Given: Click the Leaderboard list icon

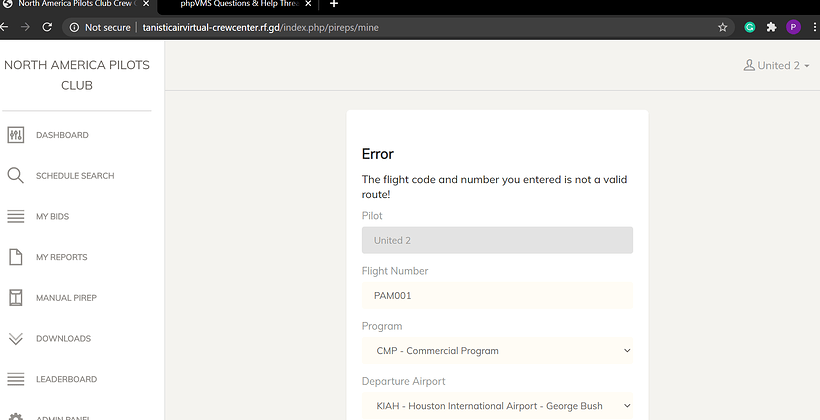Looking at the screenshot, I should click(15, 379).
